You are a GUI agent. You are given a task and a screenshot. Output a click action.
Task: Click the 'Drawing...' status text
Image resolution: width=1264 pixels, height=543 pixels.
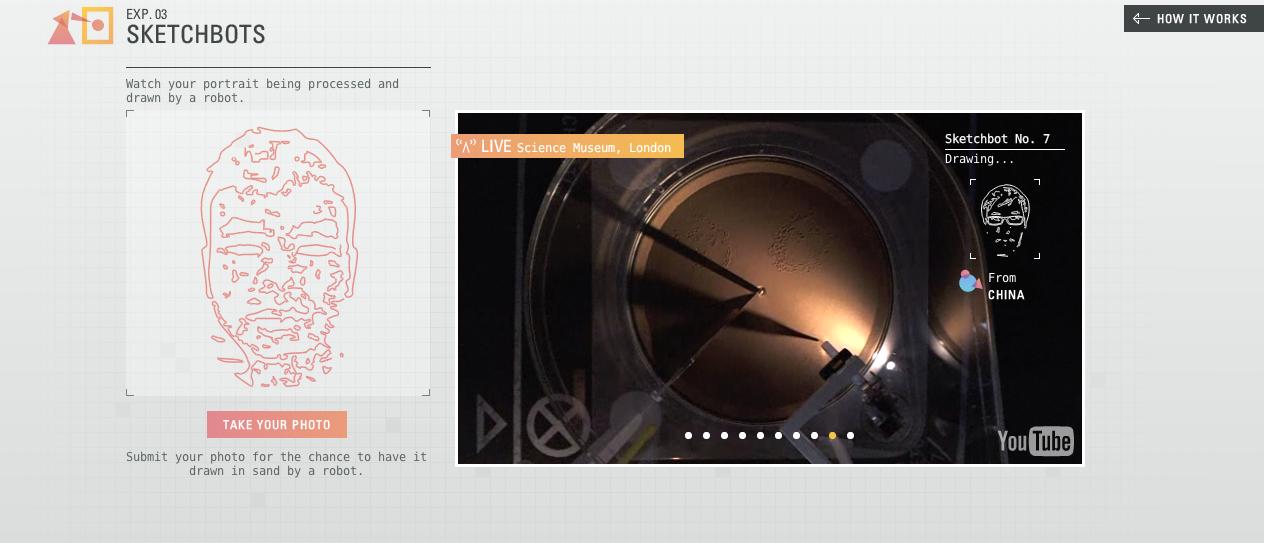pyautogui.click(x=980, y=159)
